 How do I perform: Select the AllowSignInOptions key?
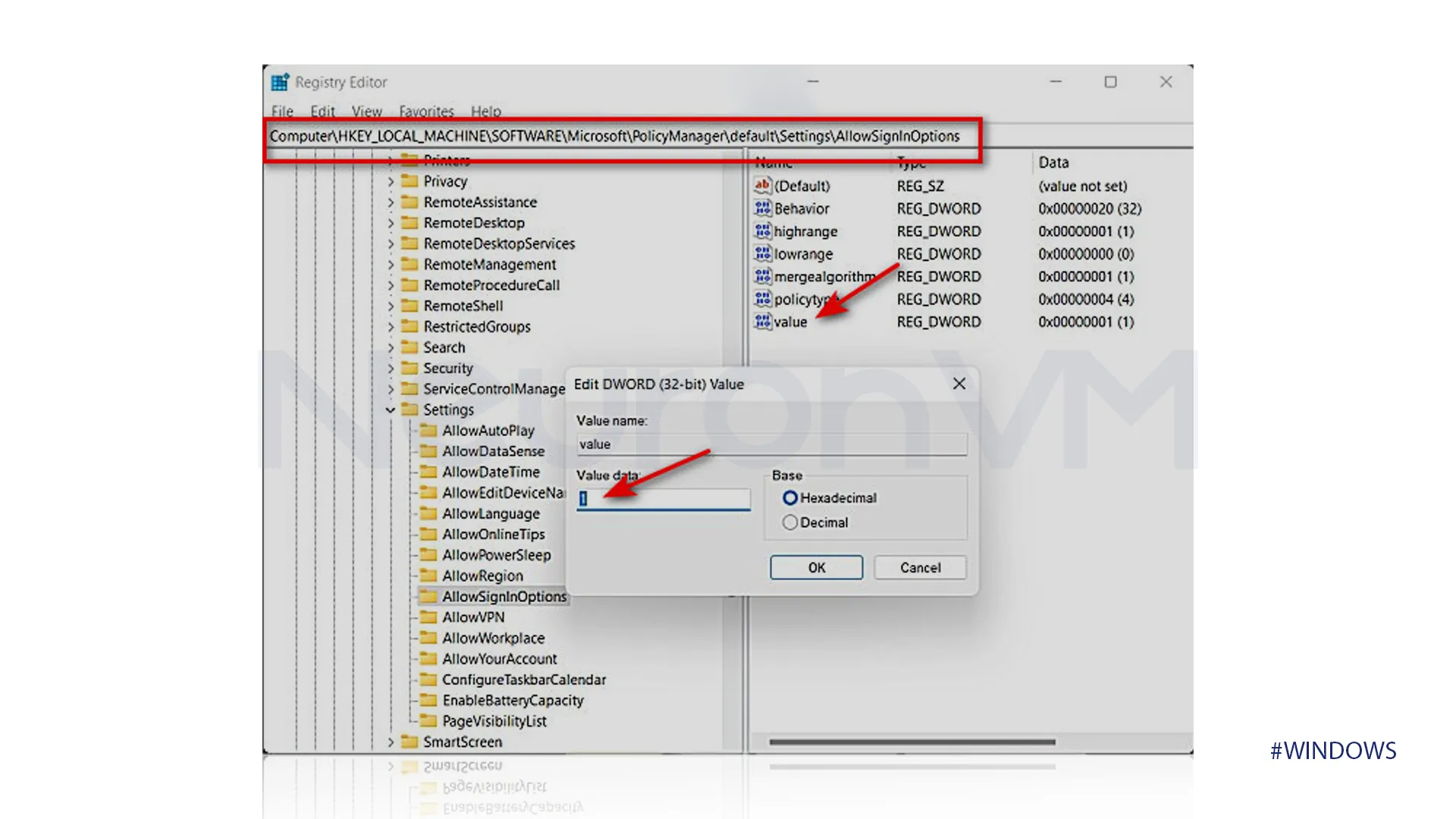504,596
